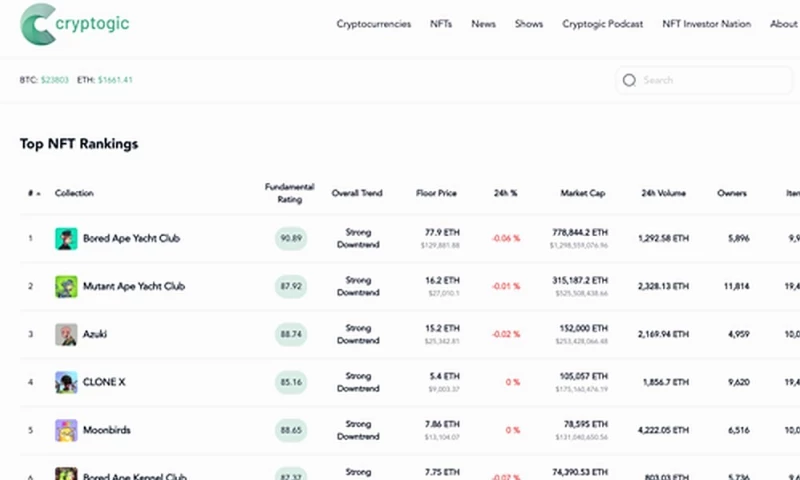Click the 88.74 rating badge
The image size is (800, 480).
coord(291,334)
